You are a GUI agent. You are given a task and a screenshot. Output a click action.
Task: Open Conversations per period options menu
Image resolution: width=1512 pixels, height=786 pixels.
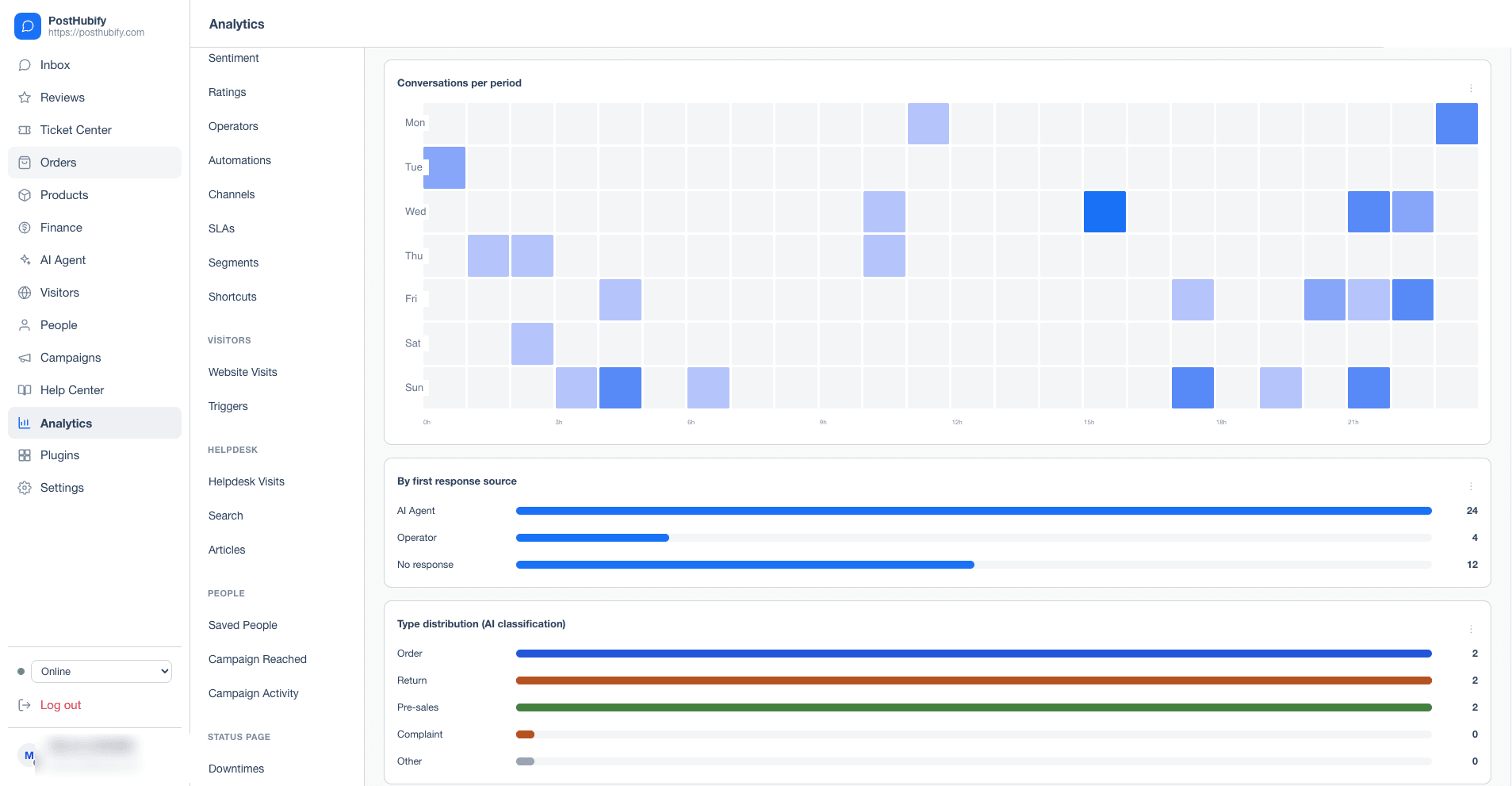coord(1471,89)
